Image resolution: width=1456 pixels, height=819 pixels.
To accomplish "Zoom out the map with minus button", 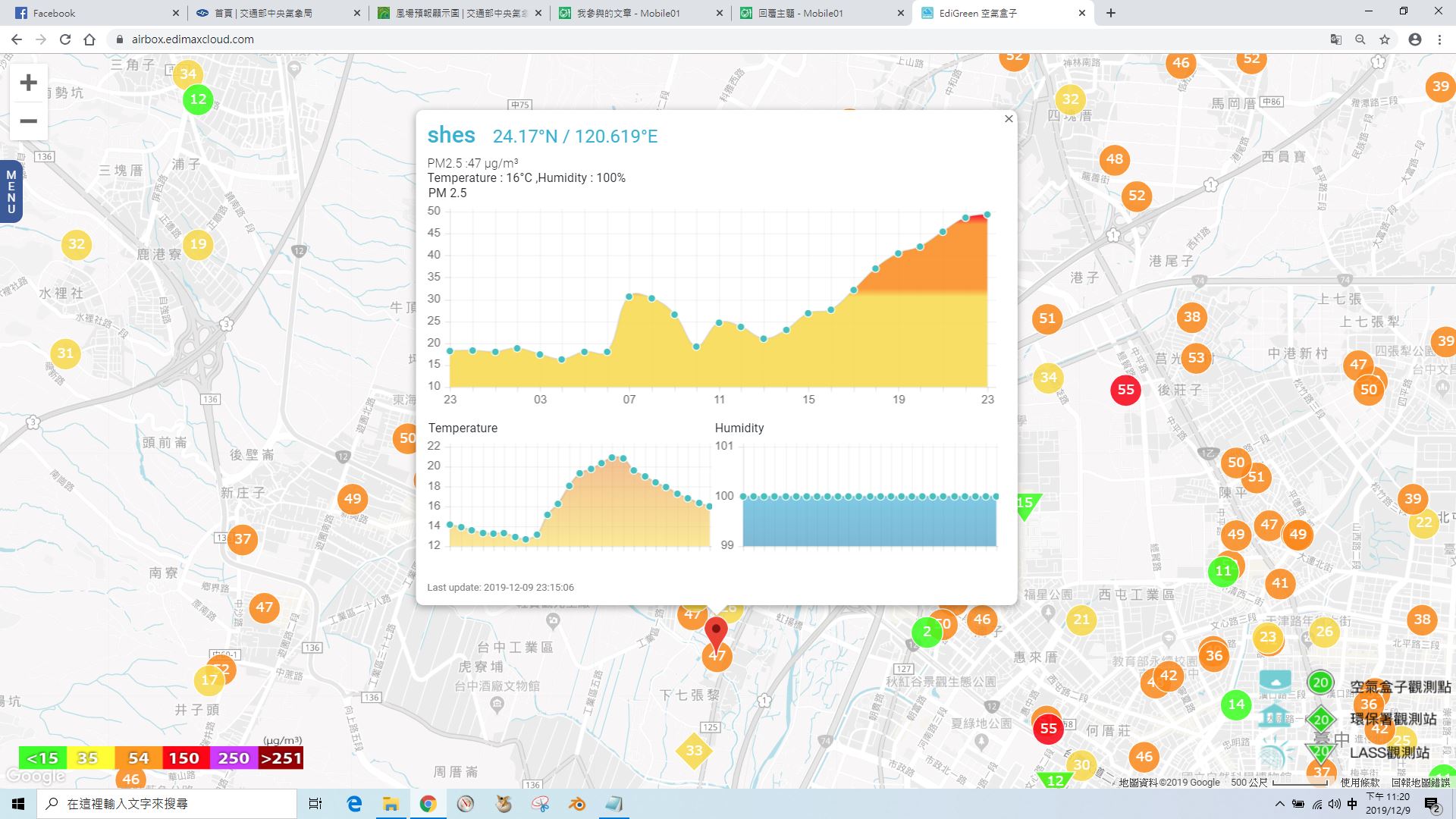I will click(28, 121).
